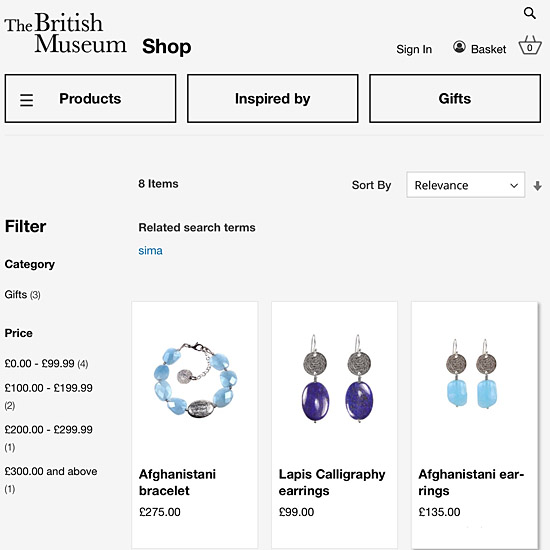Viewport: 550px width, 550px height.
Task: Open the Gifts menu button
Action: point(455,99)
